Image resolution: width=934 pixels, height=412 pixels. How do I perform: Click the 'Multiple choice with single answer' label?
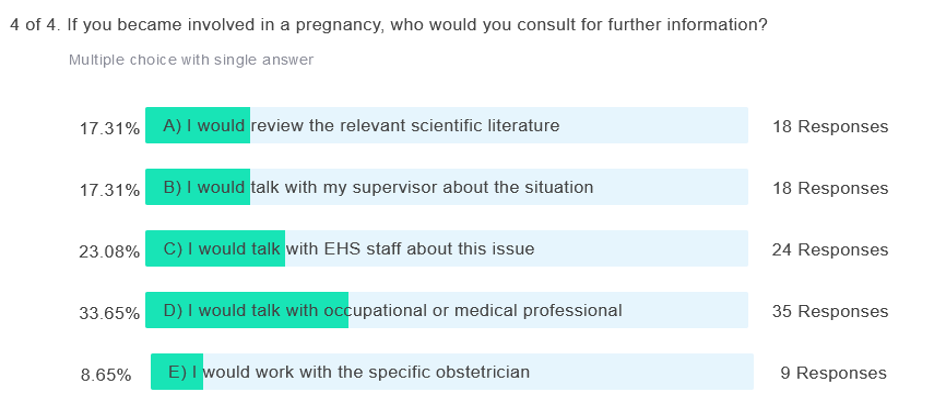click(191, 60)
